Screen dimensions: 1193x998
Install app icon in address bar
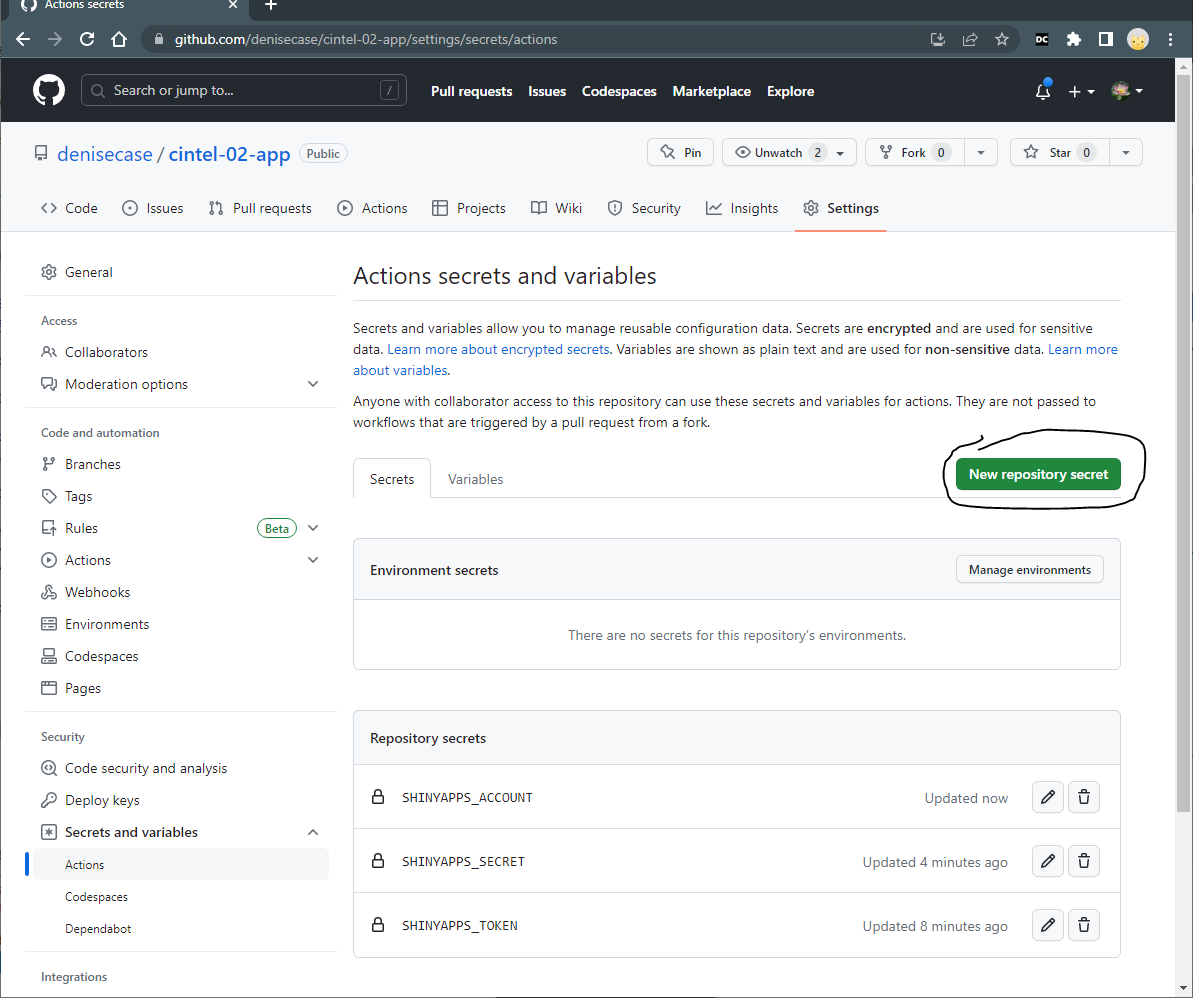[x=937, y=40]
